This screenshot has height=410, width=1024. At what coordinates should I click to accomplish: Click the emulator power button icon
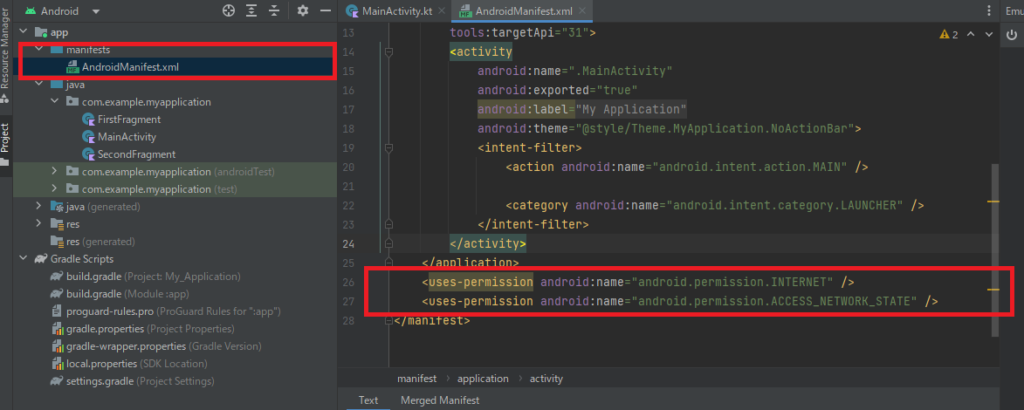pos(1009,34)
